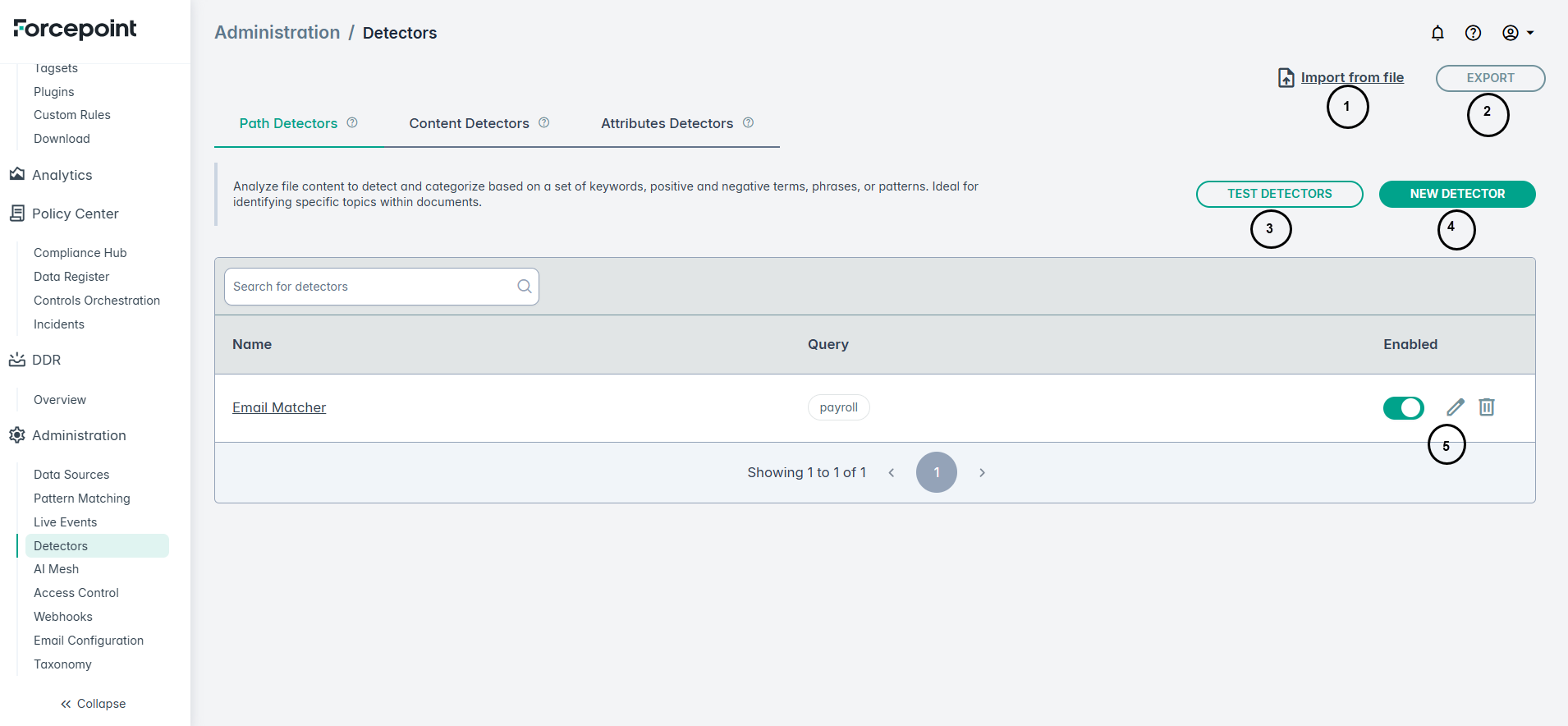Image resolution: width=1568 pixels, height=726 pixels.
Task: Show help info for Path Detectors tab
Action: click(352, 123)
